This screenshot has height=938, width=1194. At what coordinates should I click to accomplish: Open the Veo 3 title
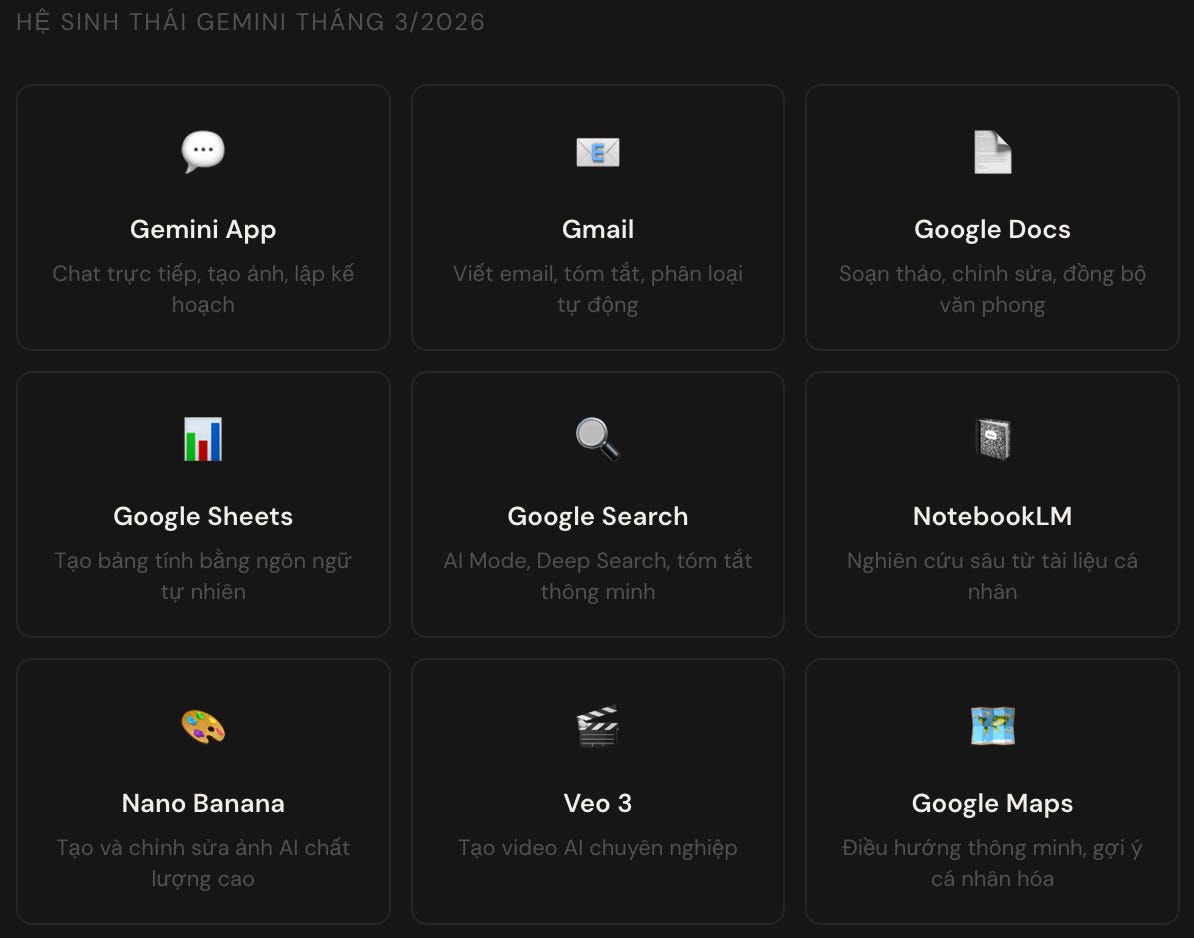598,803
